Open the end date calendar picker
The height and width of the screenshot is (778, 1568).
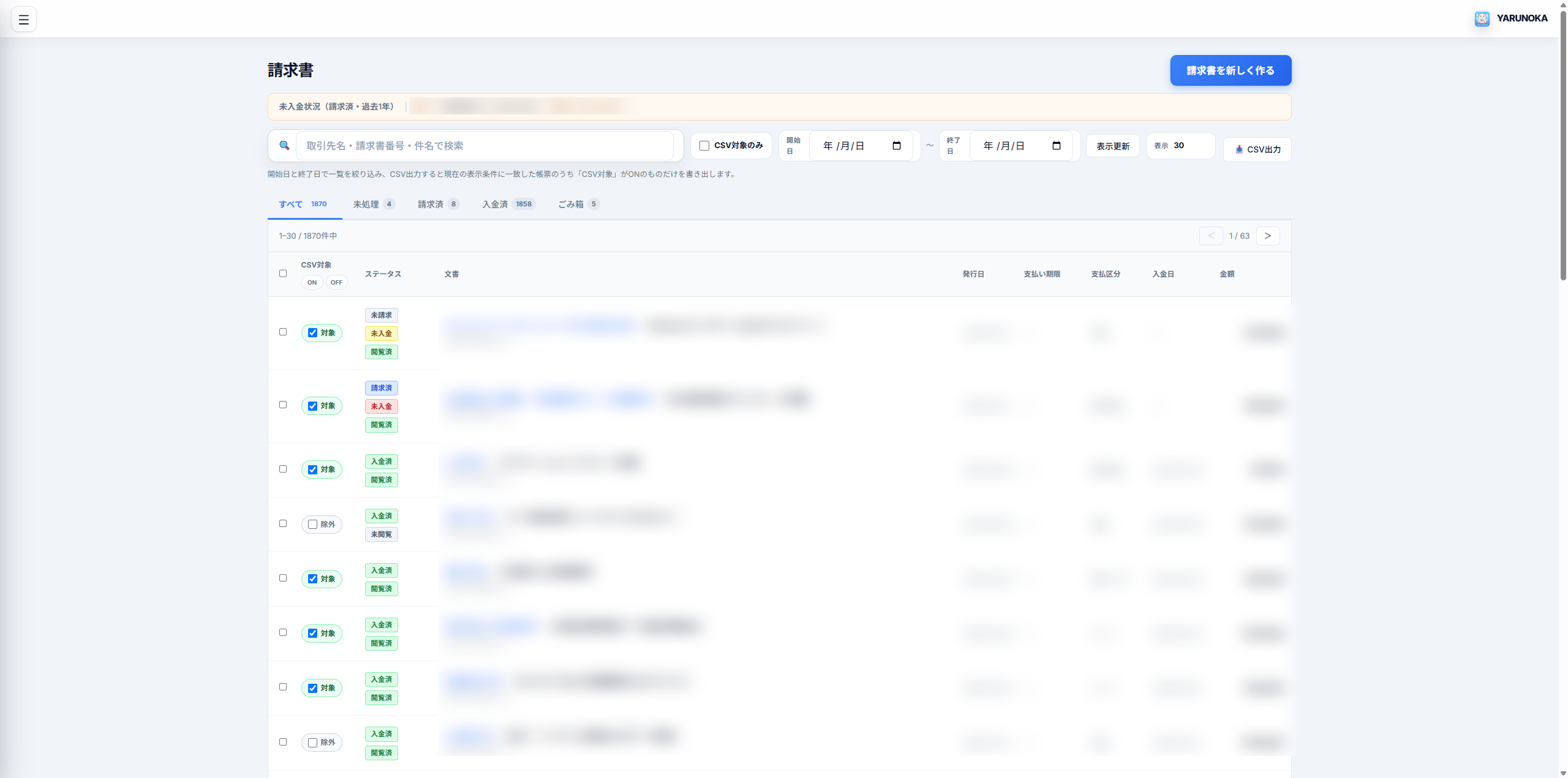[x=1057, y=146]
